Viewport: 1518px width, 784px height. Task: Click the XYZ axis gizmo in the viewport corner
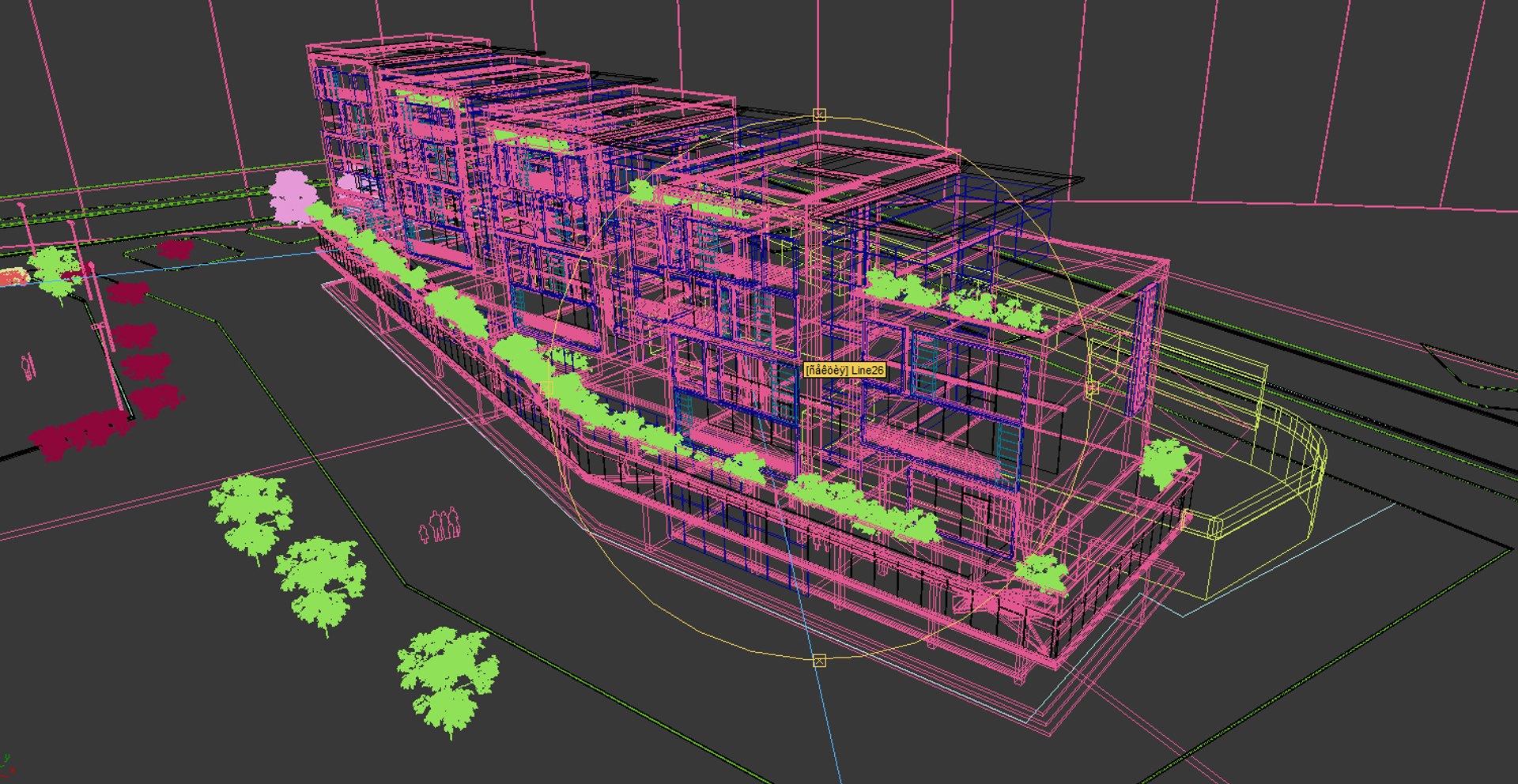[8, 768]
